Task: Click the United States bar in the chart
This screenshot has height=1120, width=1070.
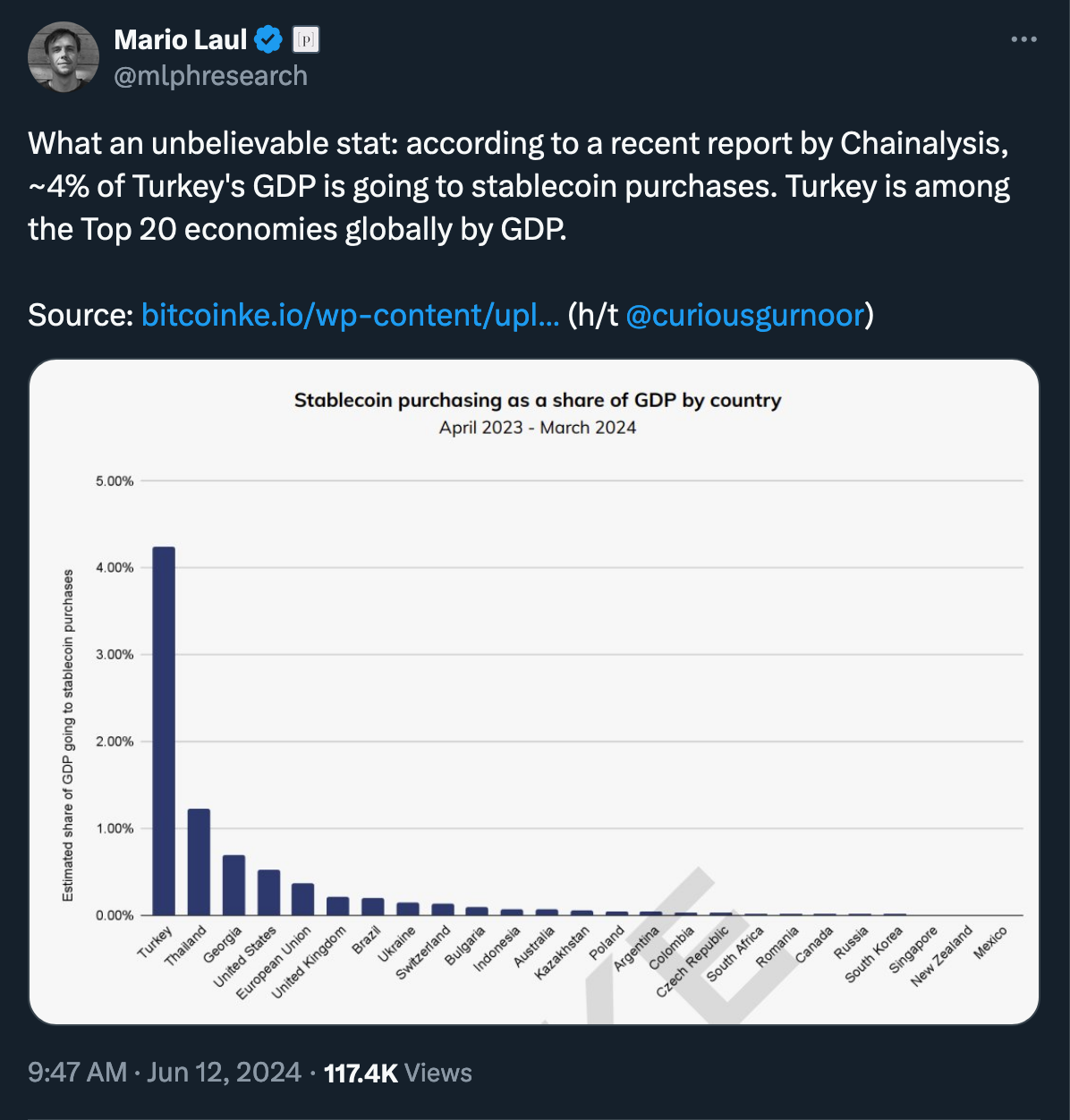Action: coord(268,893)
